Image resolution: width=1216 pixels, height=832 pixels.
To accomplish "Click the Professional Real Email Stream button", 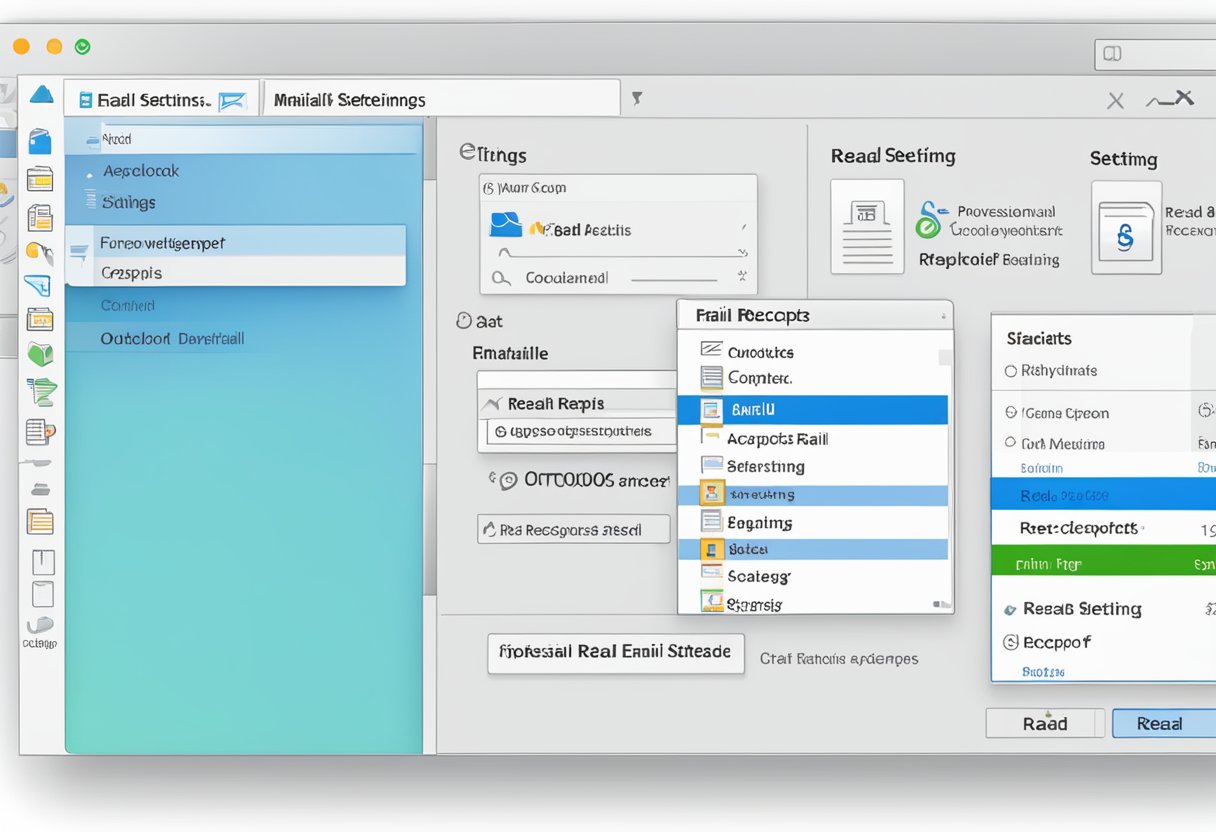I will pos(615,653).
